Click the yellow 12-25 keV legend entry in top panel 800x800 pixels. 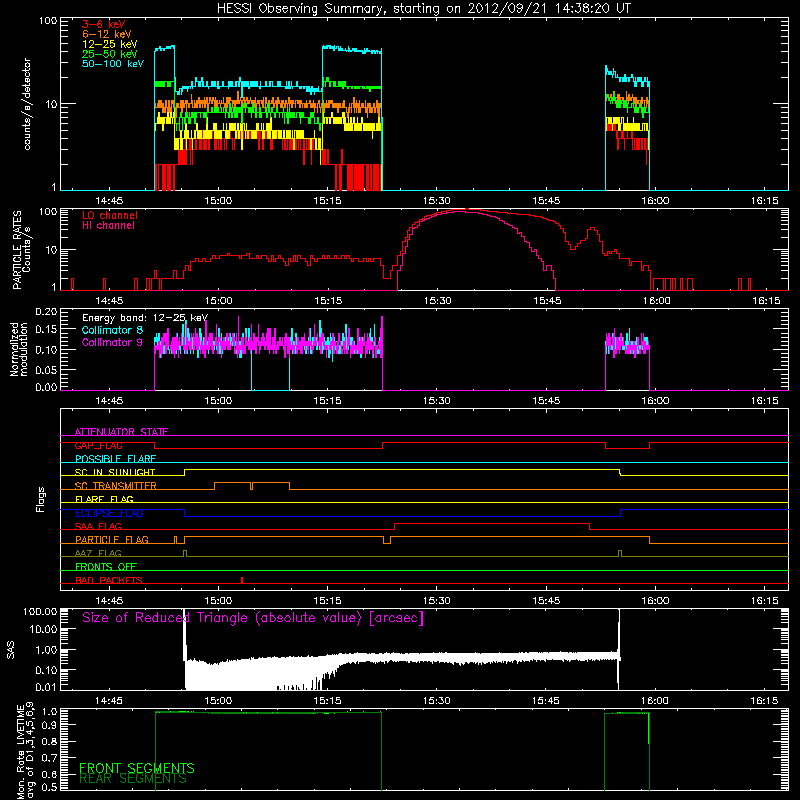[x=110, y=44]
